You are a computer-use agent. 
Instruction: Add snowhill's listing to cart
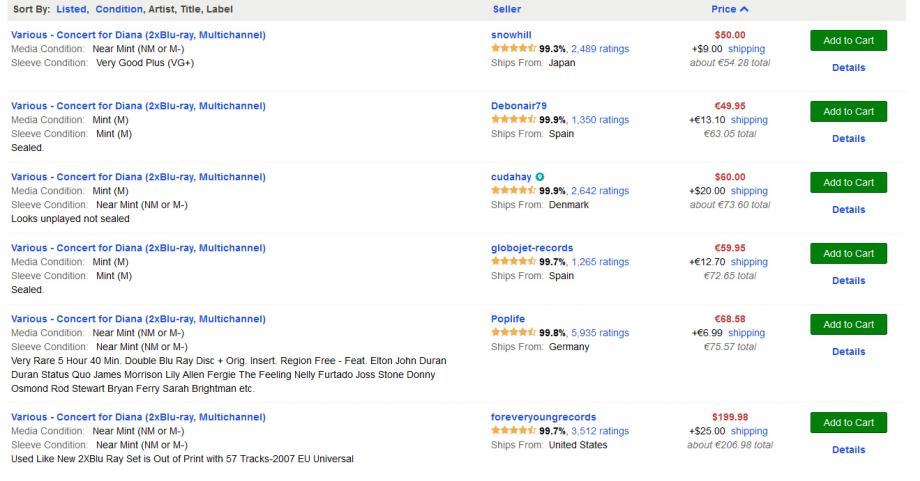pyautogui.click(x=848, y=40)
